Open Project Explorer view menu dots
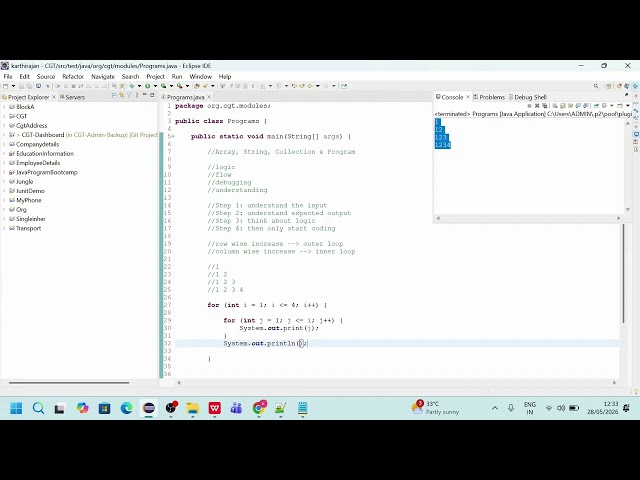The image size is (640, 480). coord(137,95)
